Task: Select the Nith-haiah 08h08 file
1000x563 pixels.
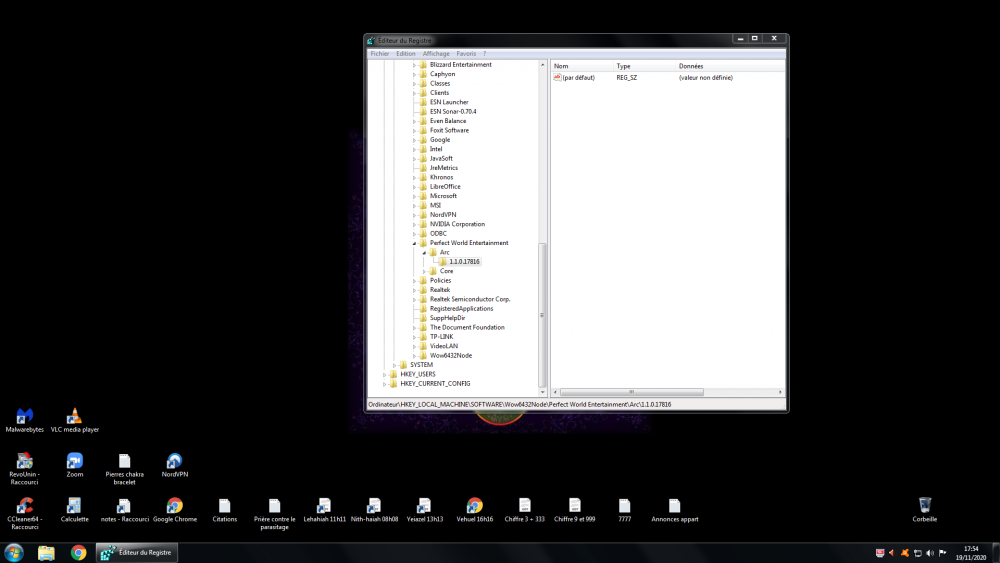Action: pyautogui.click(x=374, y=509)
